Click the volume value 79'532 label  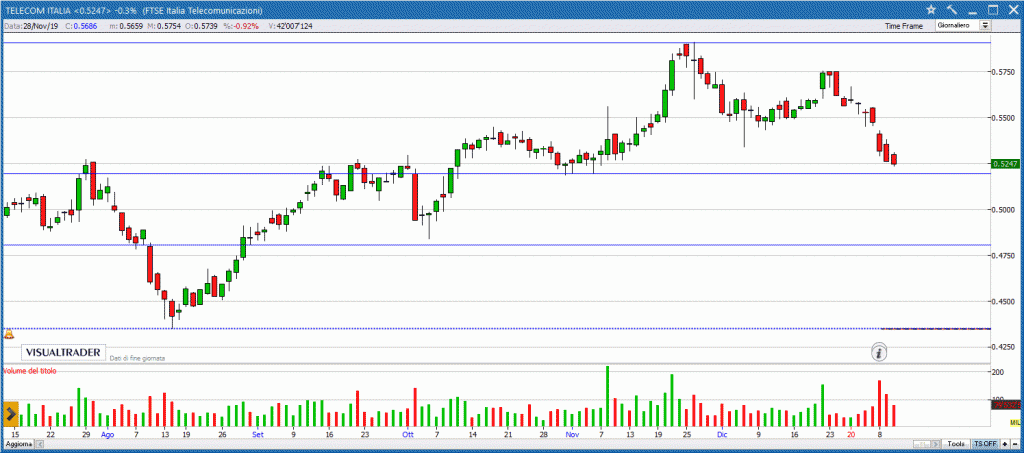1006,405
